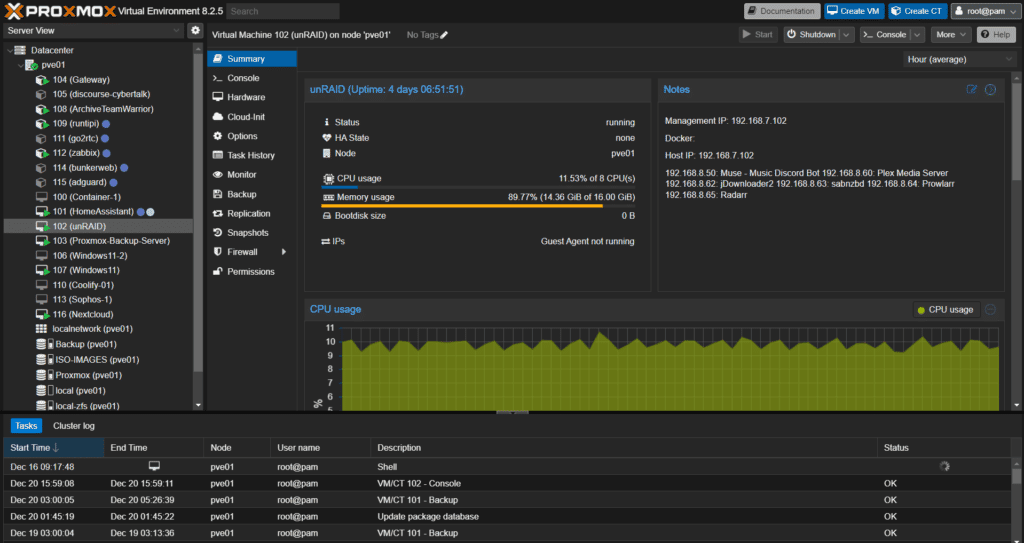The width and height of the screenshot is (1024, 543).
Task: Click the container icon for 108 (ArchiveTeamWarrior)
Action: (42, 109)
